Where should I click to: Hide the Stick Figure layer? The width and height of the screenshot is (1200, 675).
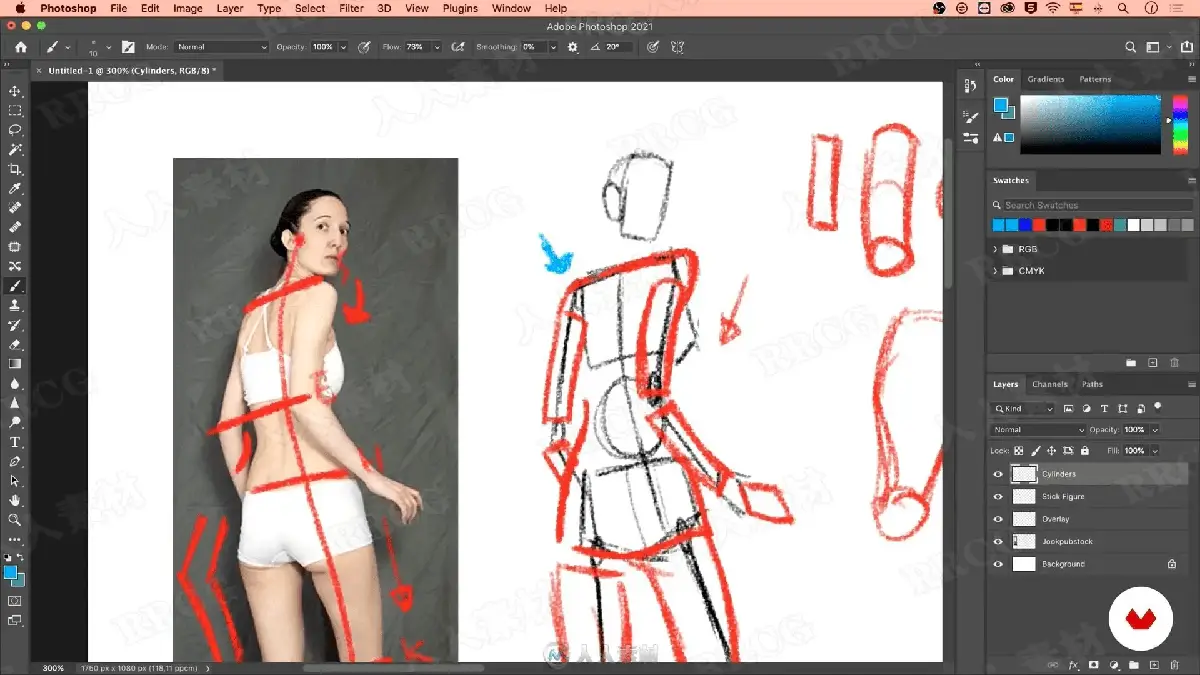[997, 496]
